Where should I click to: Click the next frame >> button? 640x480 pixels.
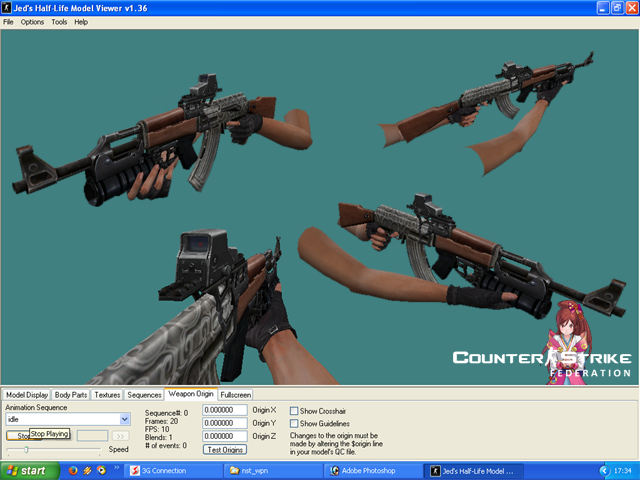pos(120,436)
